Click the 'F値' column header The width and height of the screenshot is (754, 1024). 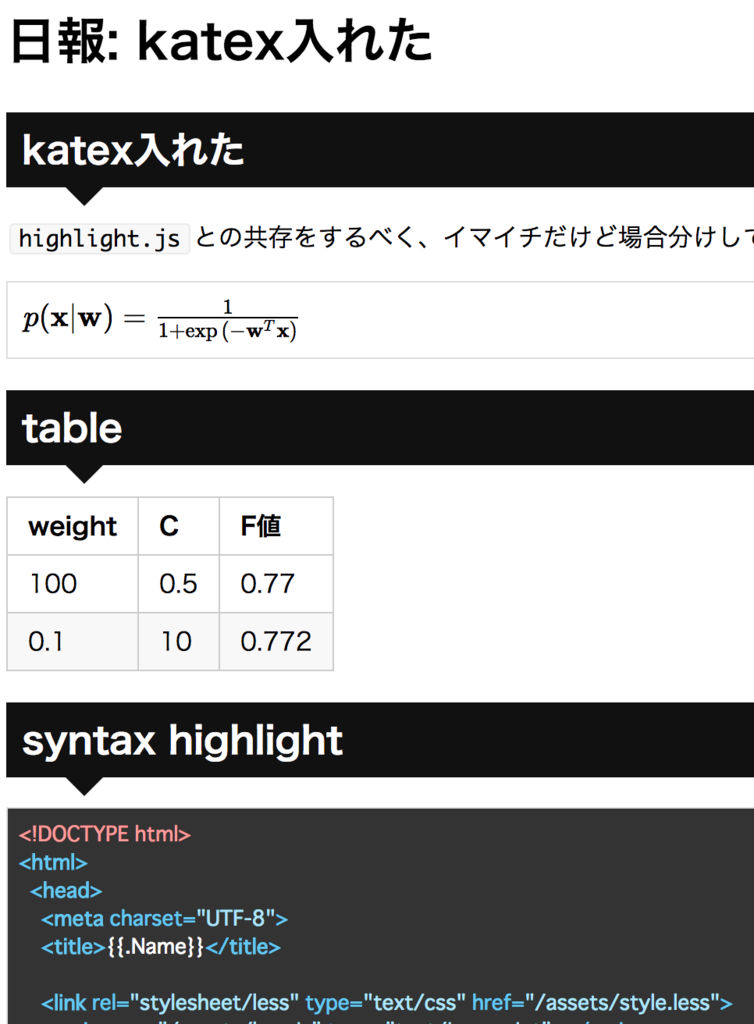276,526
